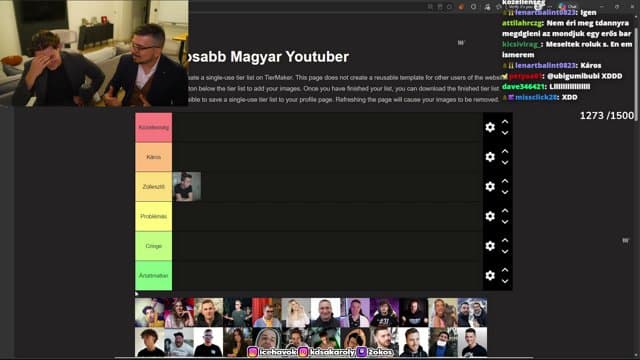640x360 pixels.
Task: Move the Cringe tier row up
Action: [x=505, y=240]
